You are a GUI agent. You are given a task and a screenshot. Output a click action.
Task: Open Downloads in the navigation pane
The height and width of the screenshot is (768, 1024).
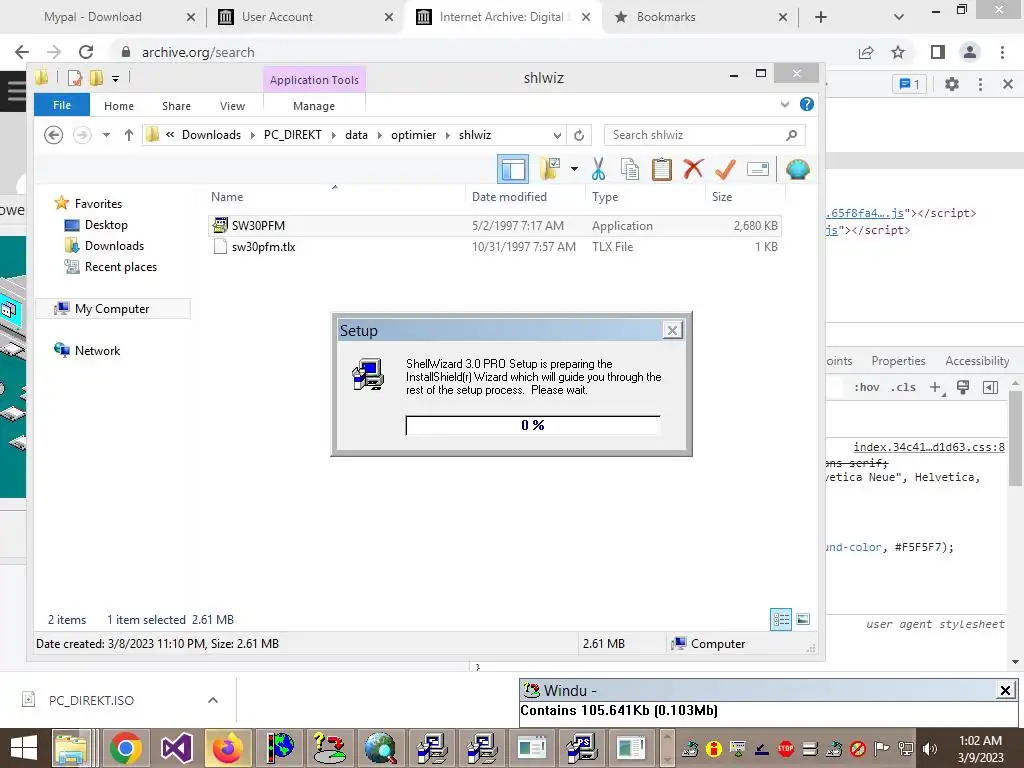click(x=114, y=246)
